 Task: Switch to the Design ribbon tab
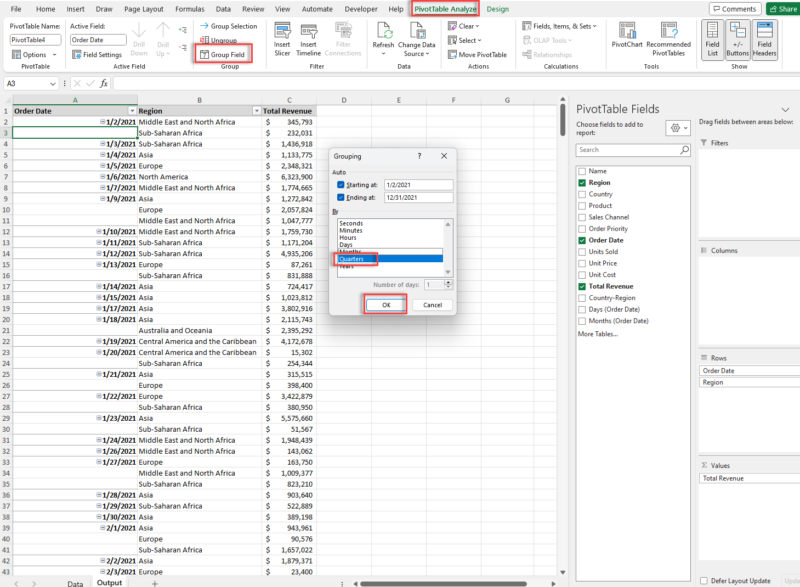point(498,7)
